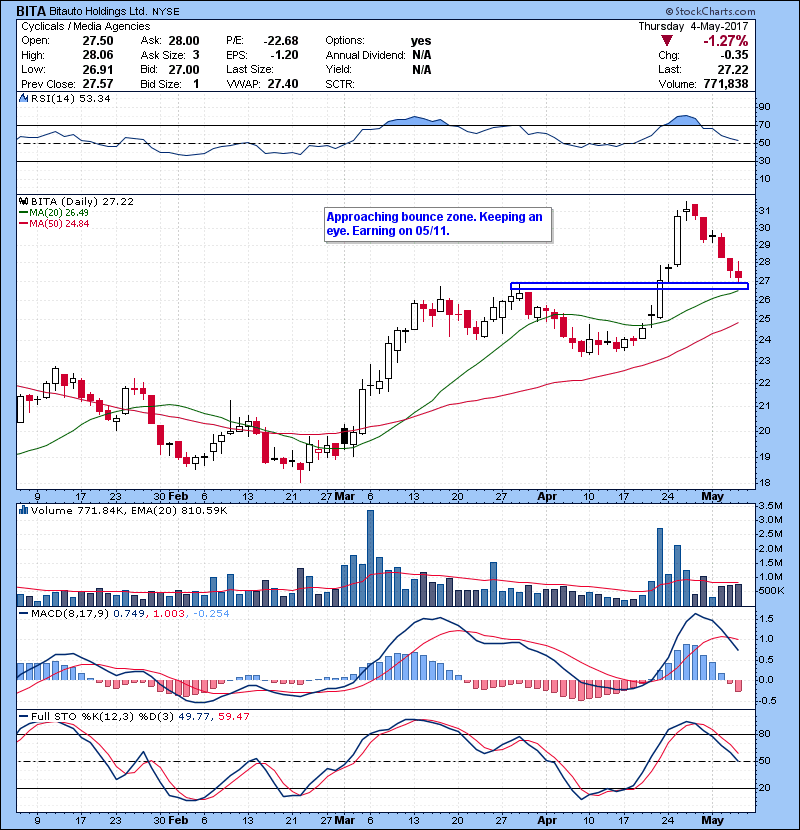Click the green MA(20) legend marker
The image size is (800, 830).
click(24, 212)
